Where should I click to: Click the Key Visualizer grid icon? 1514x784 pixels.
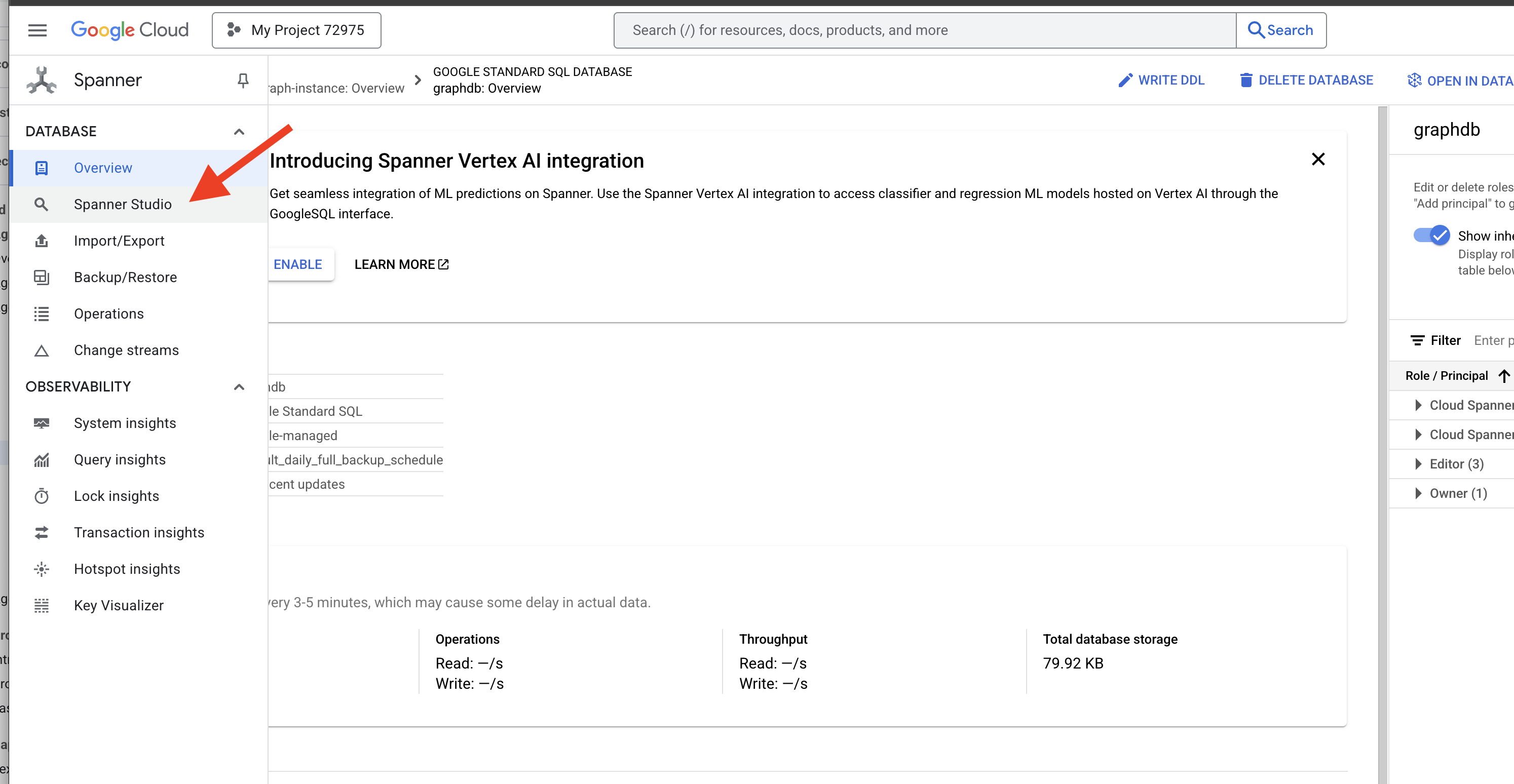[41, 605]
